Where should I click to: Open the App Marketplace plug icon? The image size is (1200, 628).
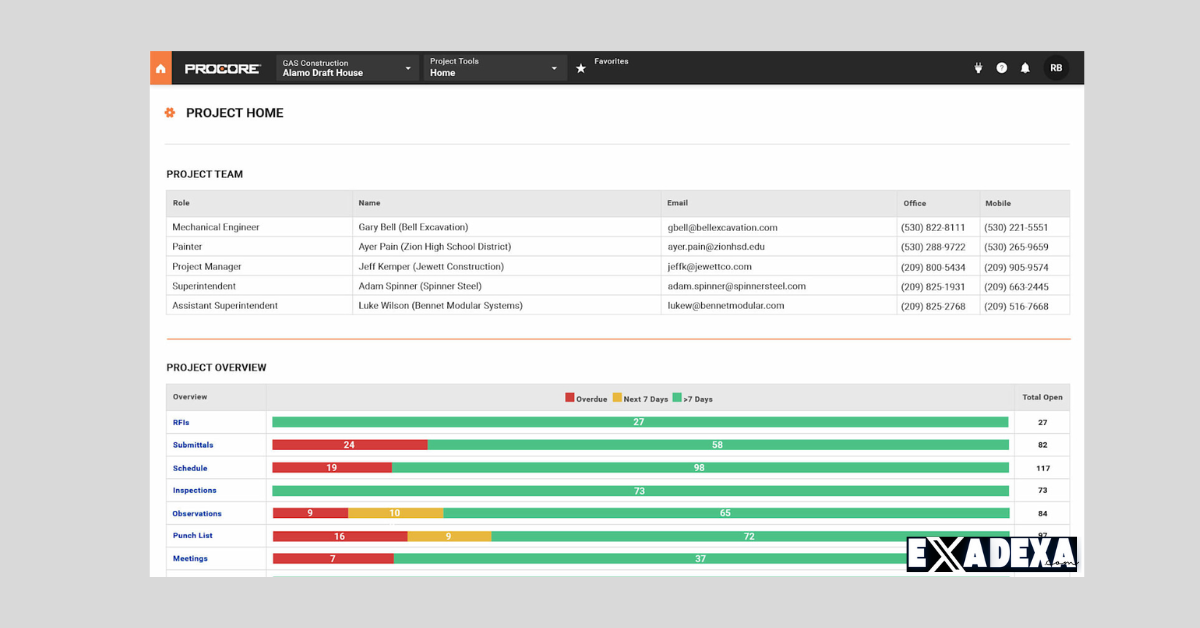(x=977, y=67)
